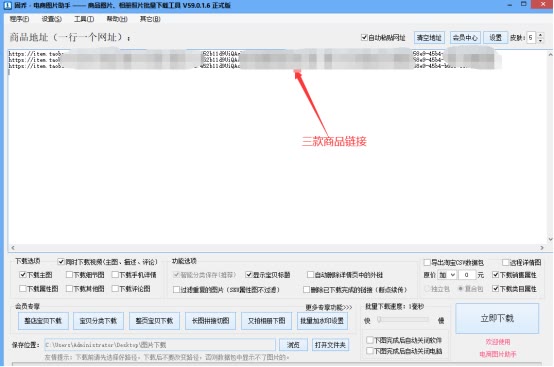Click the 整店宝贝下载 button
The image size is (554, 367).
tap(43, 321)
